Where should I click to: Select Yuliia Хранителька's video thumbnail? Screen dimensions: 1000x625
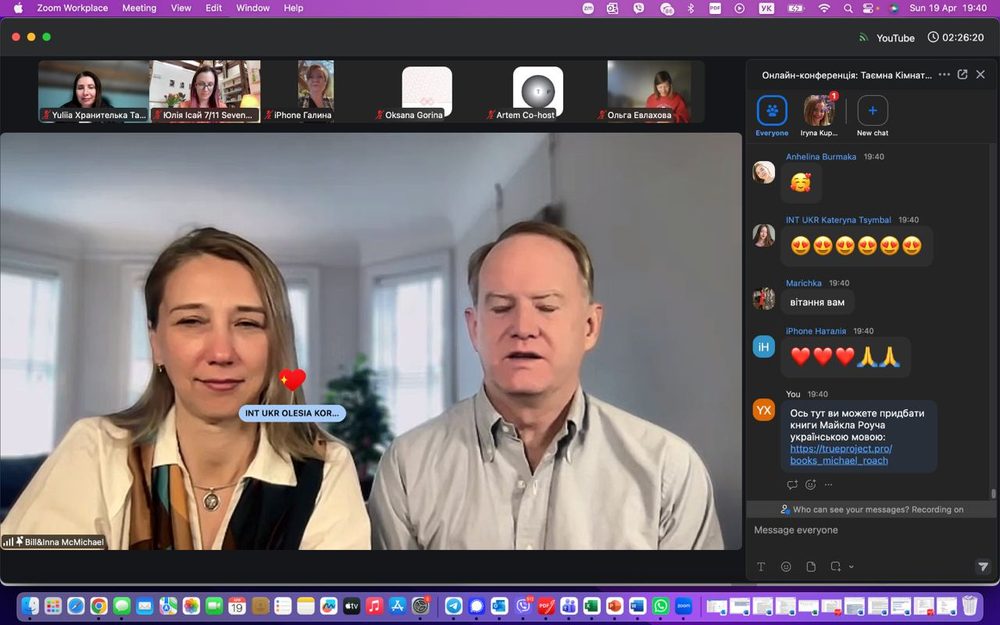click(x=94, y=91)
